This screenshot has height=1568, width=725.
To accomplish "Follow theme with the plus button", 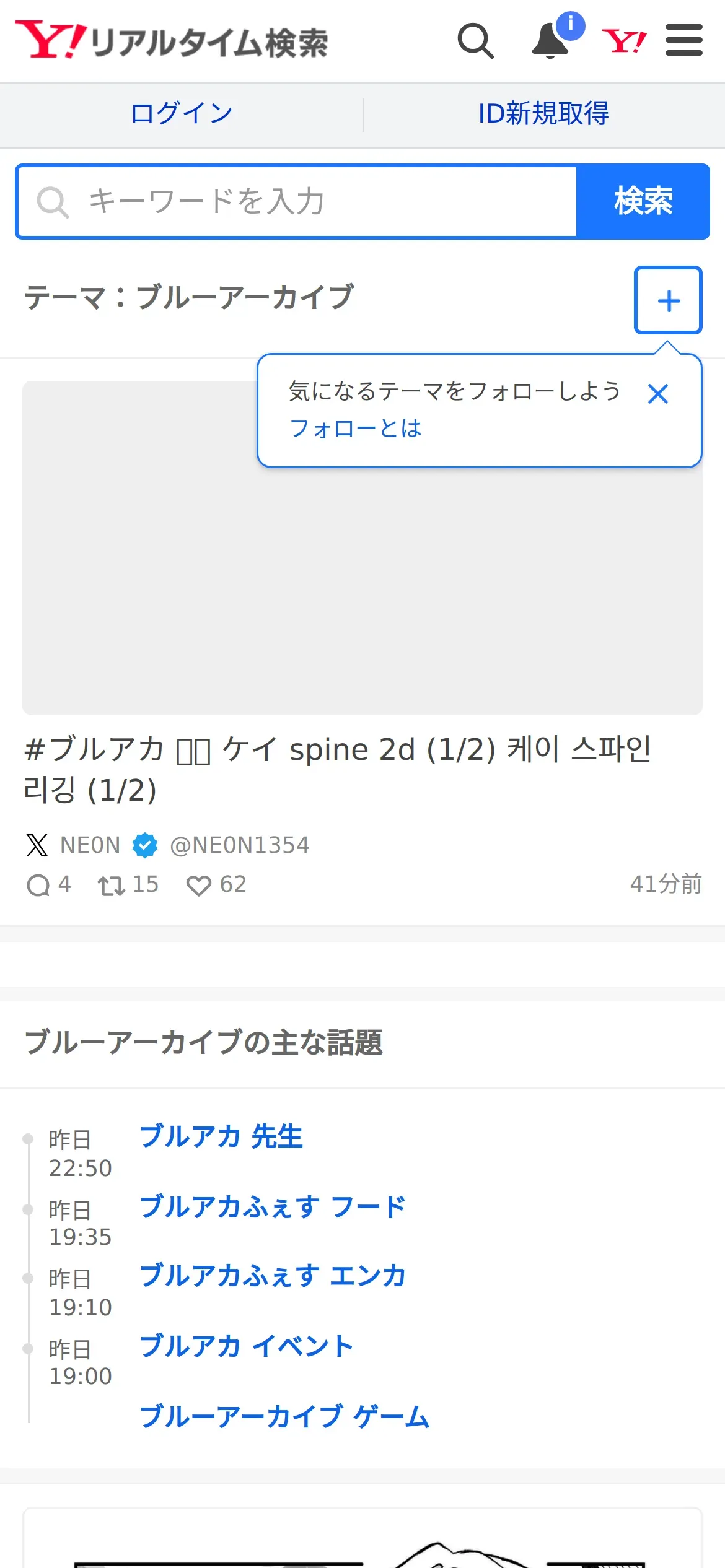I will coord(667,300).
